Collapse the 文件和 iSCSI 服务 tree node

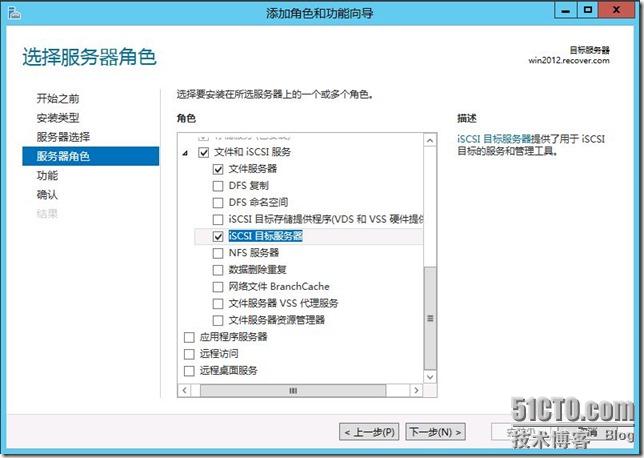point(186,153)
